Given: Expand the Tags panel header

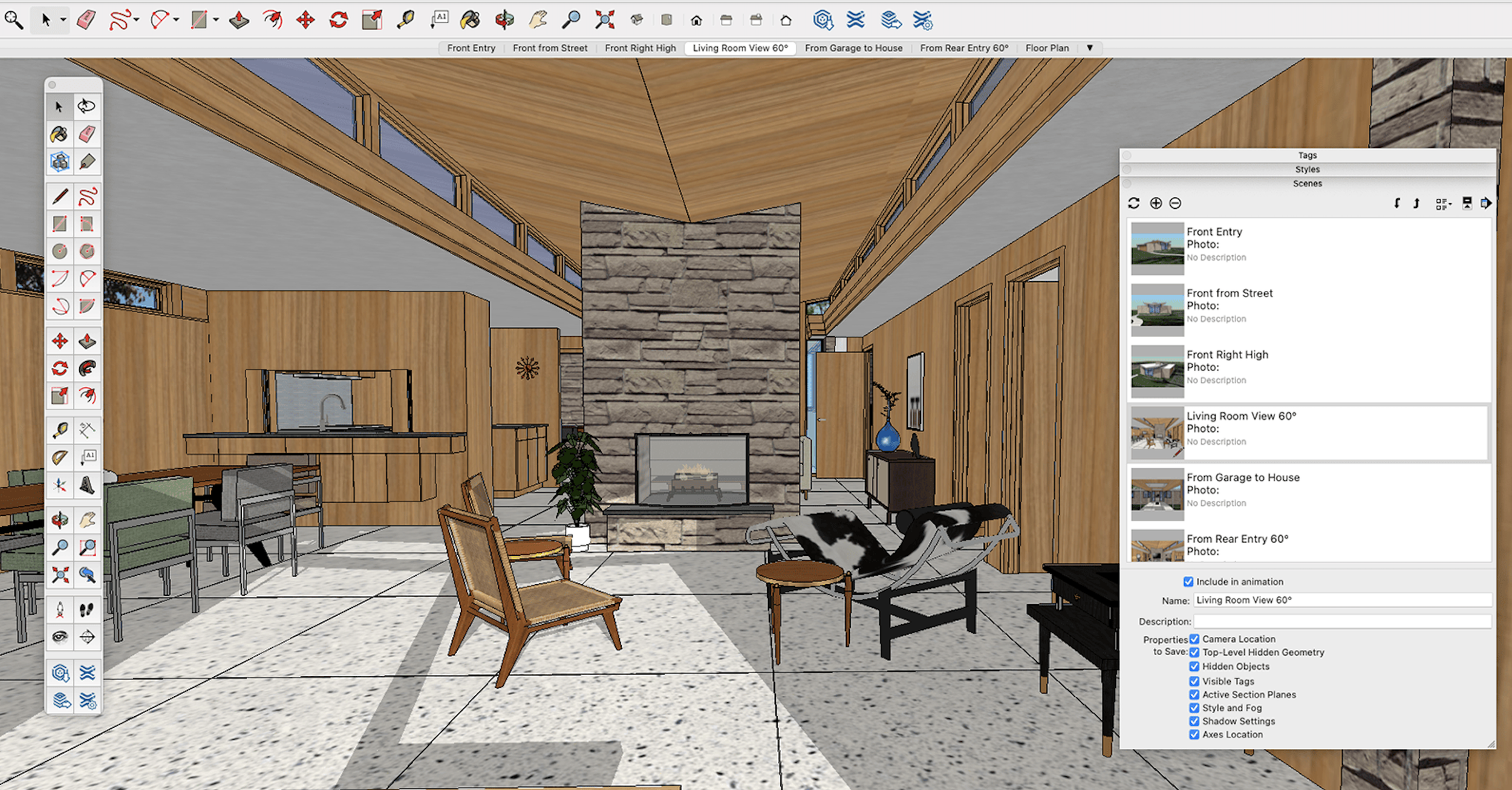Looking at the screenshot, I should pos(1307,155).
